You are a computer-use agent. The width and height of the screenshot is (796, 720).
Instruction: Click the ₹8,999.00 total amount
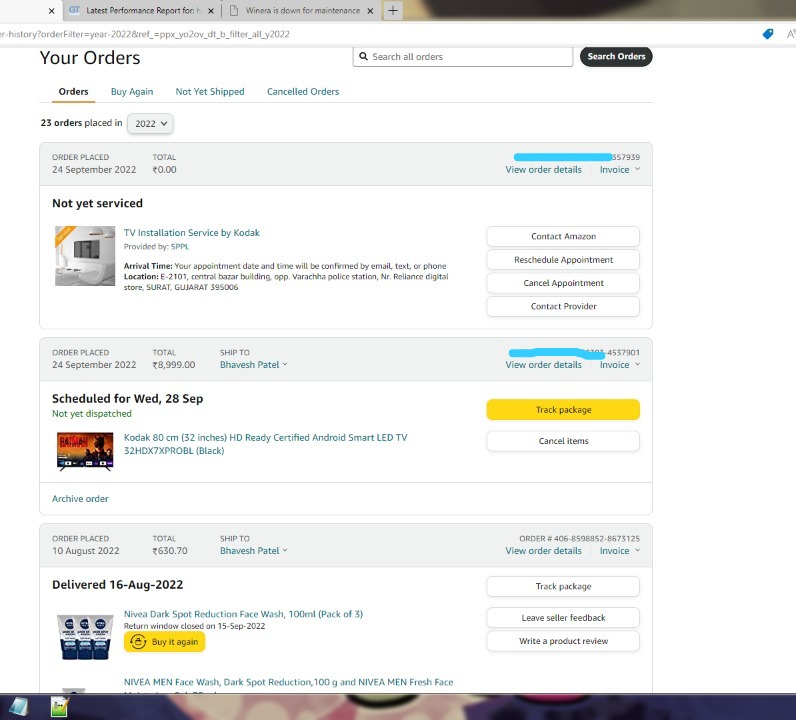point(174,365)
